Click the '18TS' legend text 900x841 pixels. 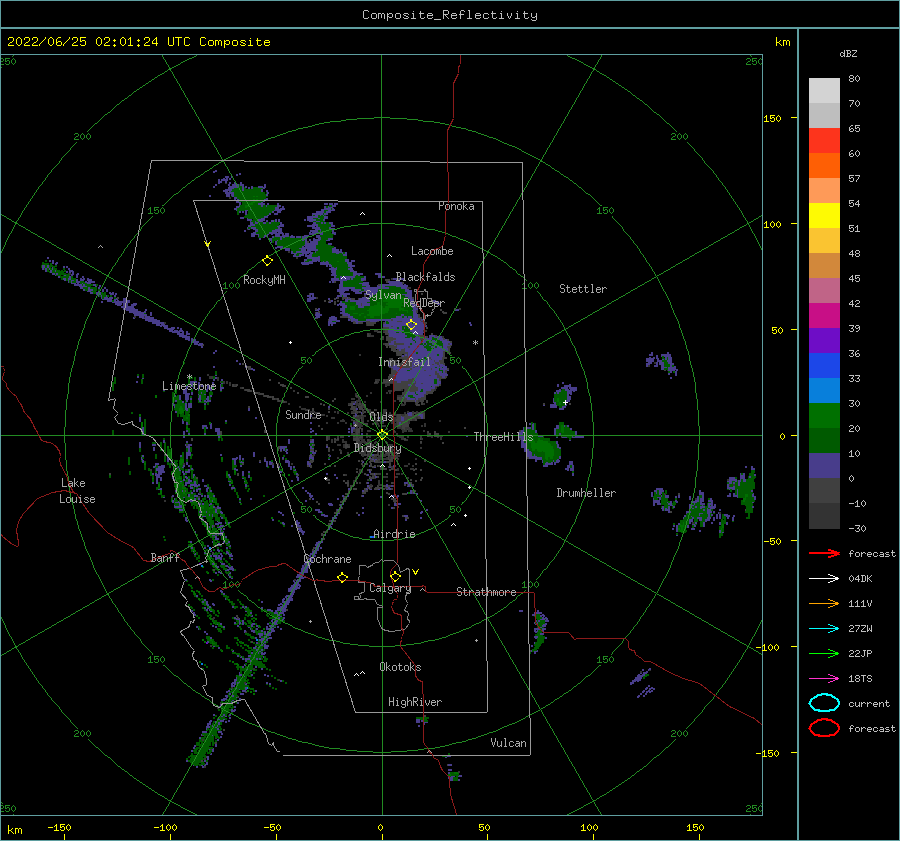tap(860, 679)
